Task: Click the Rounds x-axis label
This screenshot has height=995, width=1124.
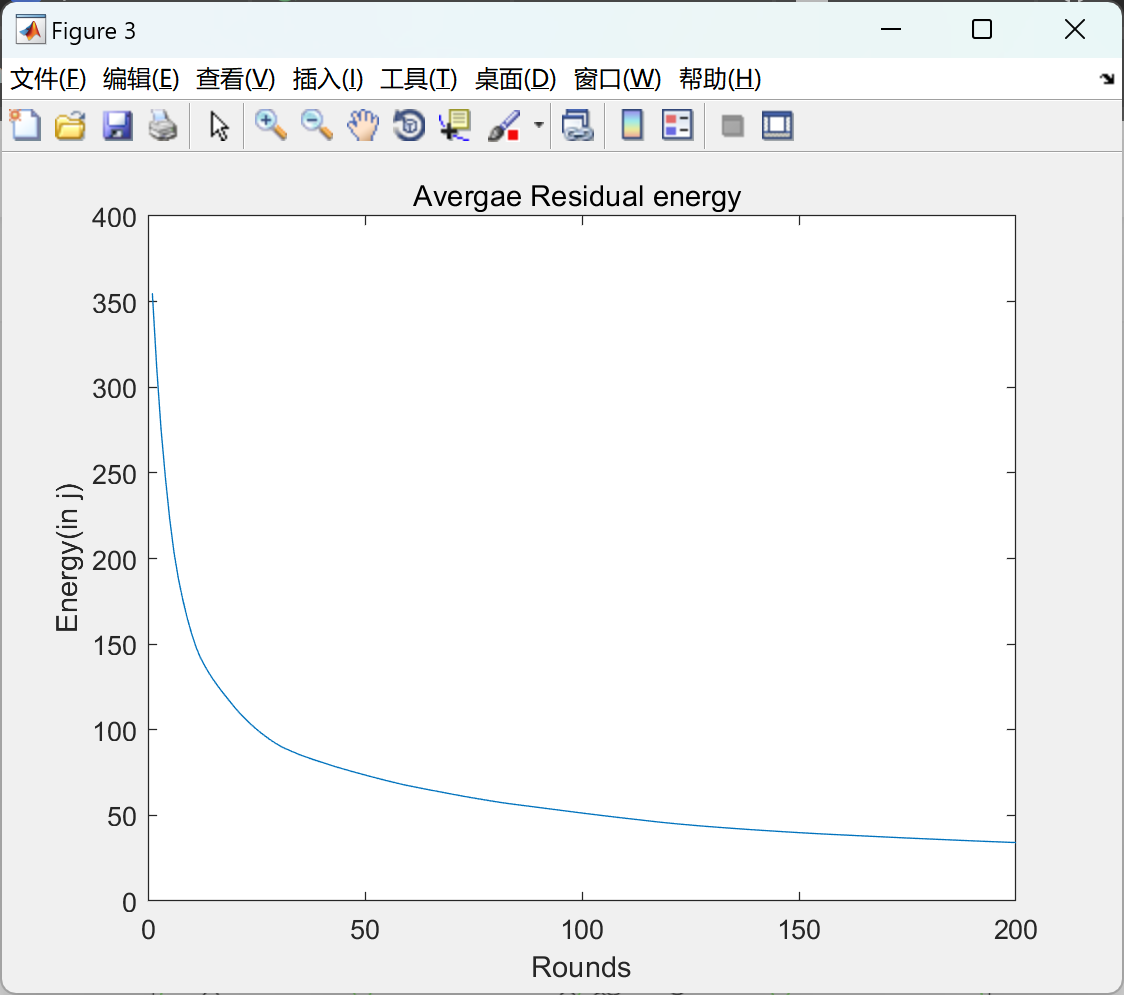Action: (581, 967)
